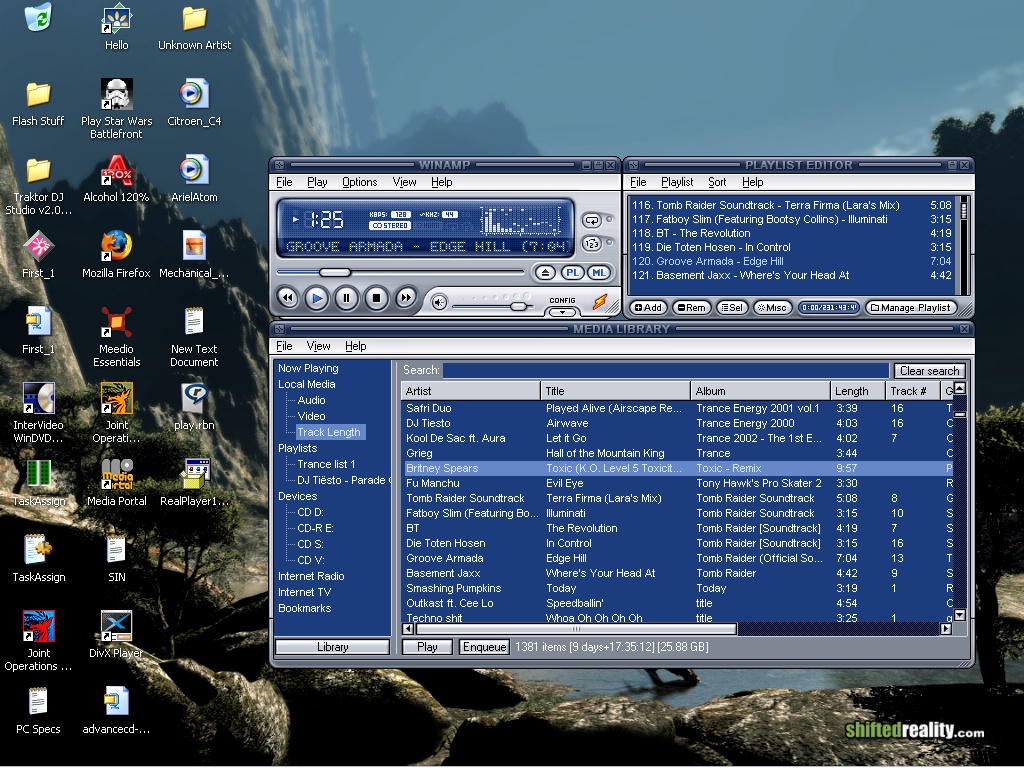This screenshot has width=1024, height=768.
Task: Select the Safri Duo Played Alive row
Action: (677, 408)
